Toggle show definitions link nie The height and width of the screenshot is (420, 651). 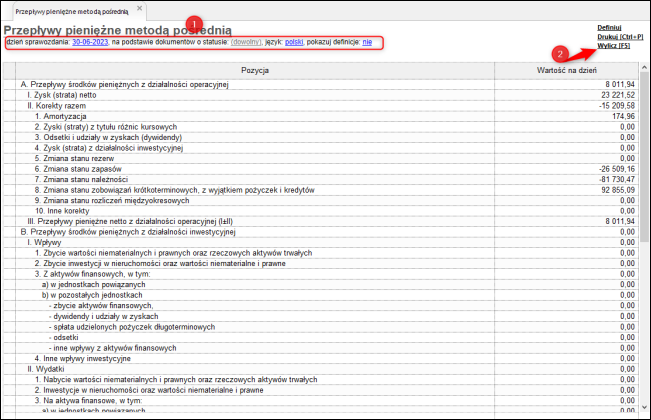(x=367, y=42)
